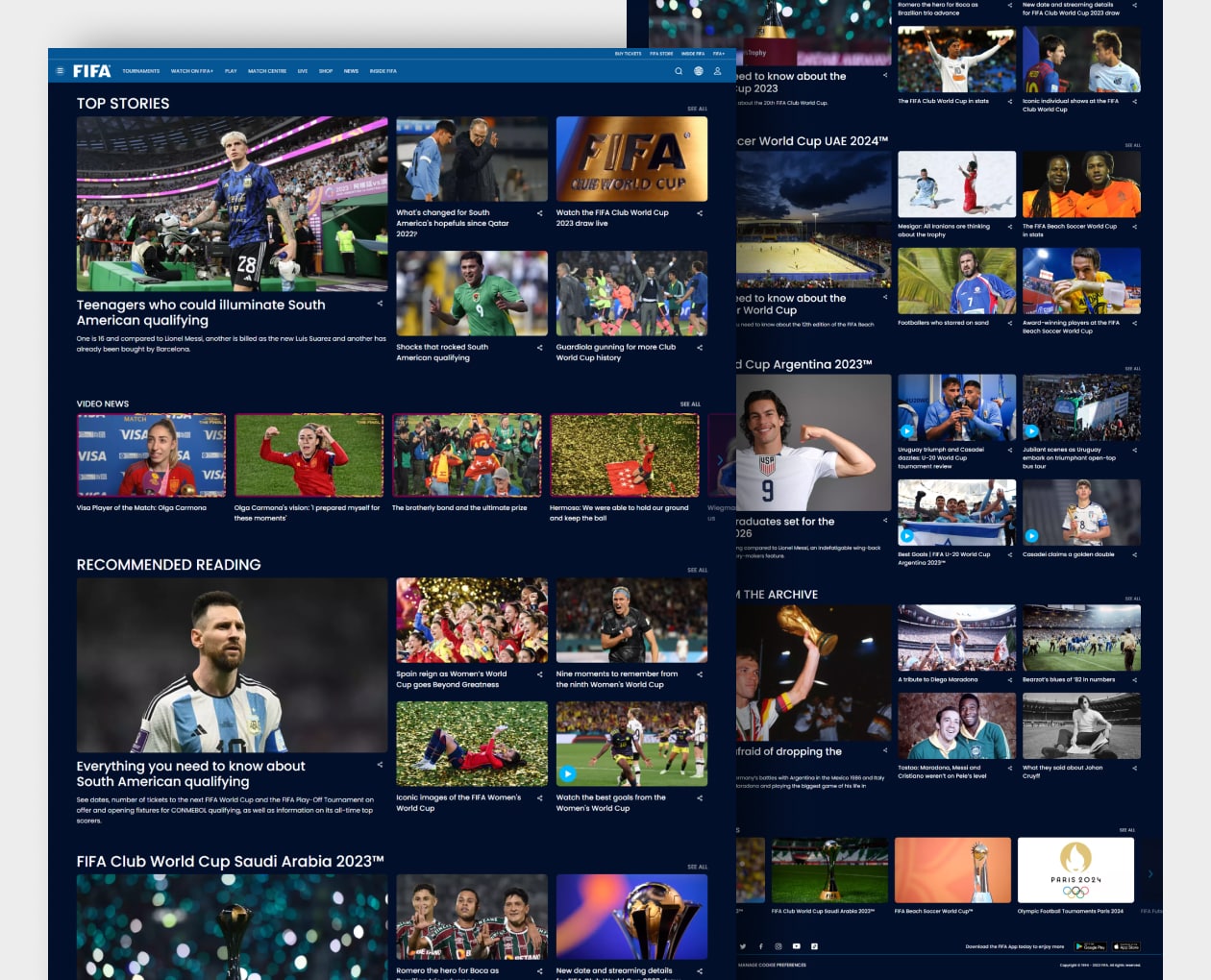Share the 'Shocks that rocked South American qualifying' story
The height and width of the screenshot is (980, 1211).
pos(539,348)
